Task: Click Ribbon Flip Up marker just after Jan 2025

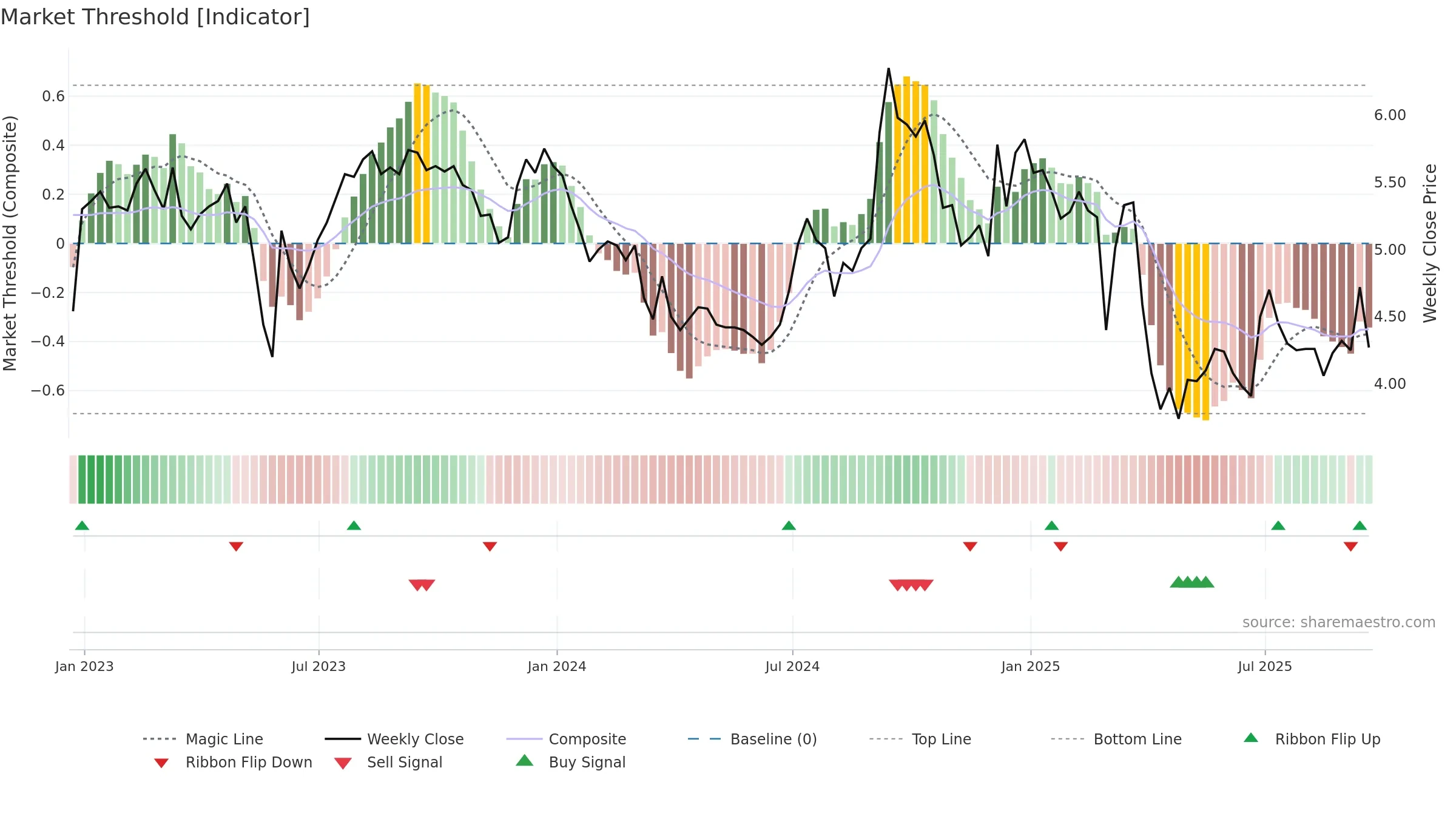Action: coord(1051,525)
